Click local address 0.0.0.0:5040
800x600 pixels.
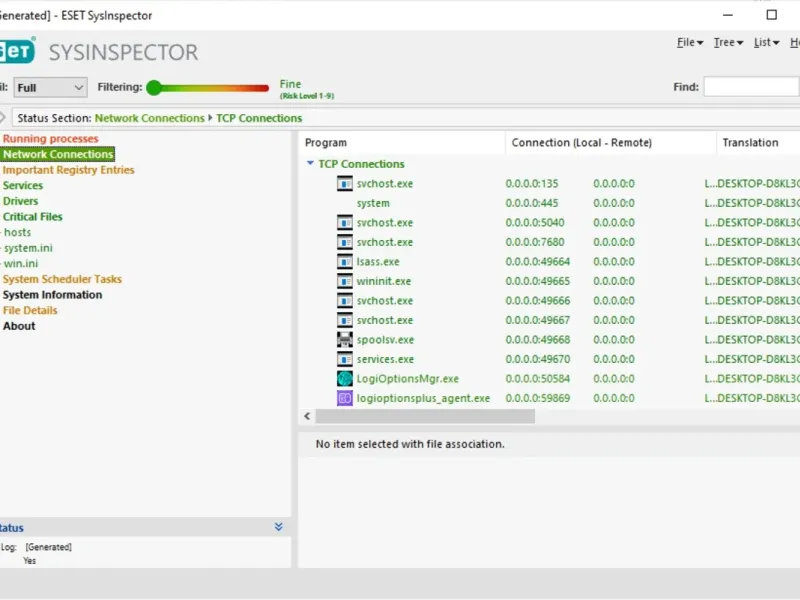(535, 222)
